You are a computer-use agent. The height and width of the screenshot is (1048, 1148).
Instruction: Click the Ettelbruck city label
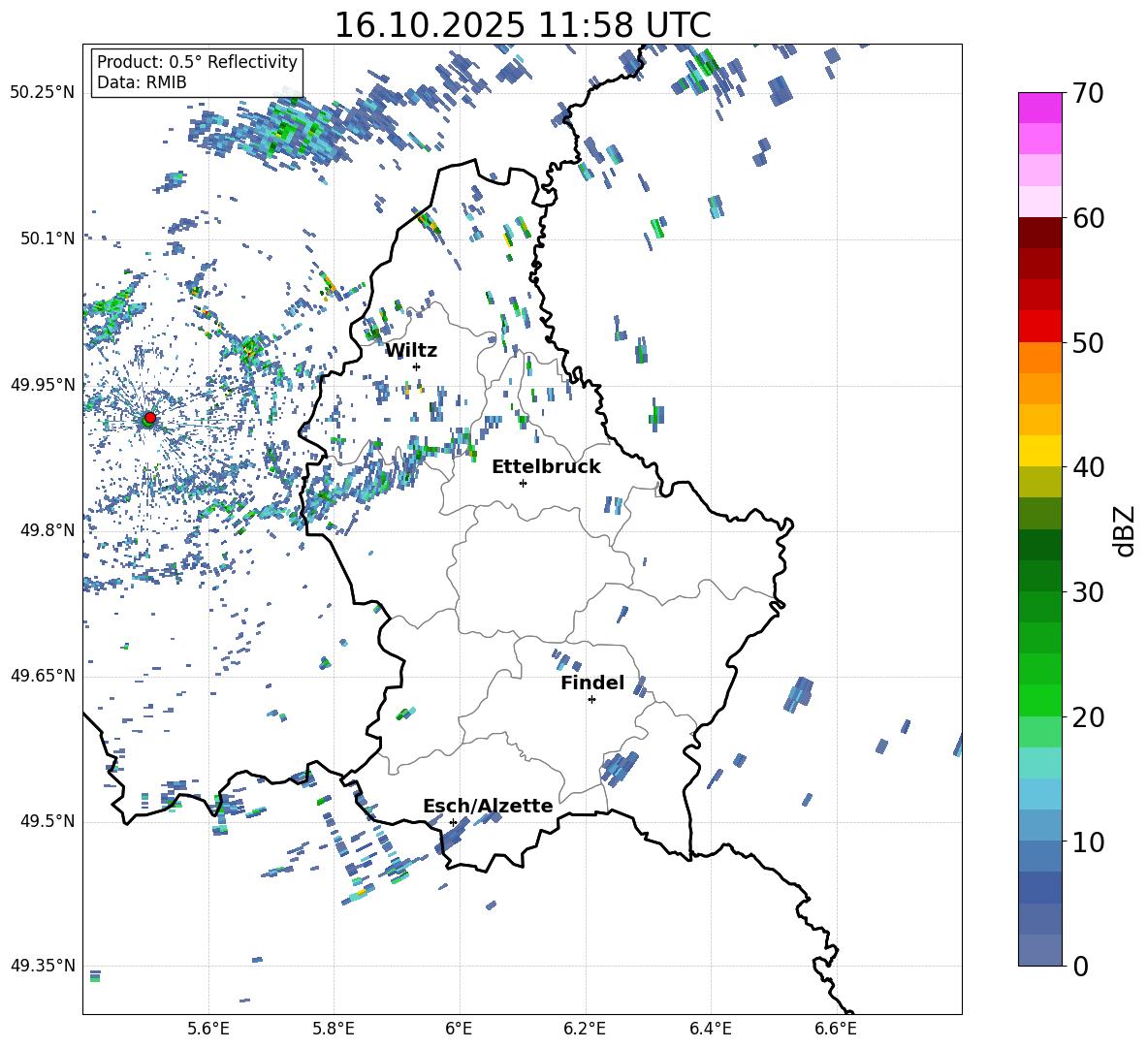(x=546, y=466)
